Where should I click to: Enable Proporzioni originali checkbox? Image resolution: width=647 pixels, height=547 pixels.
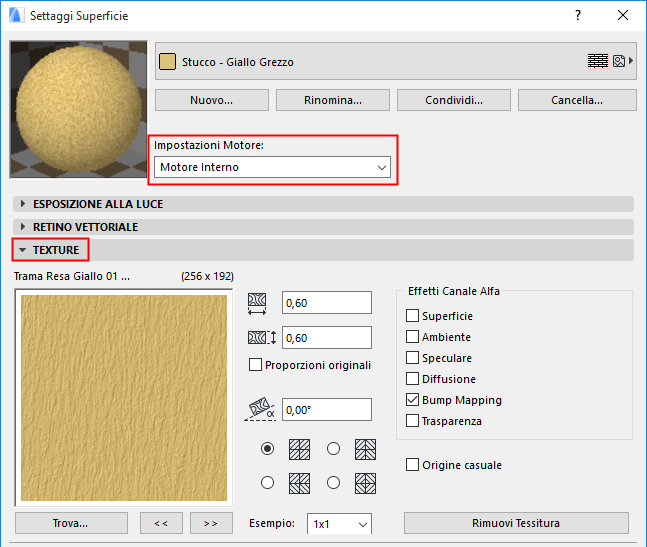[255, 365]
